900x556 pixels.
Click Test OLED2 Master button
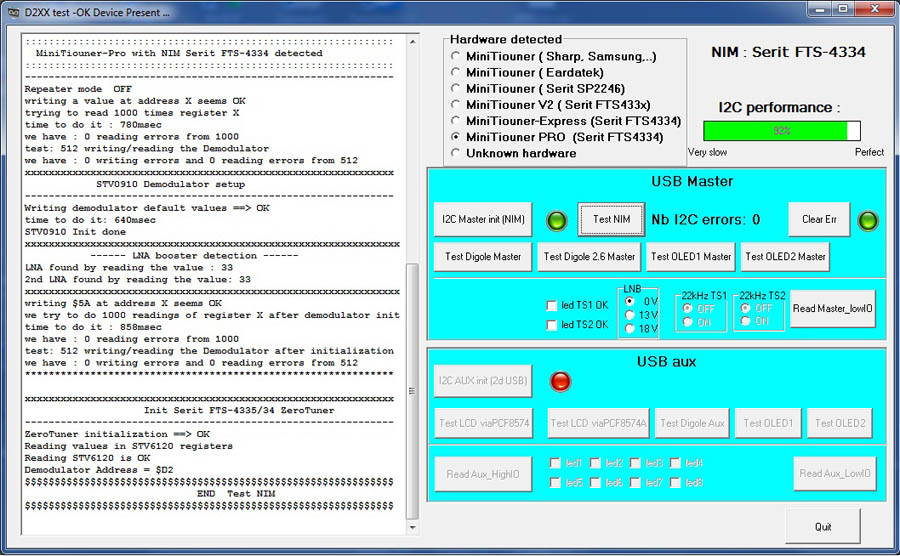(x=785, y=256)
